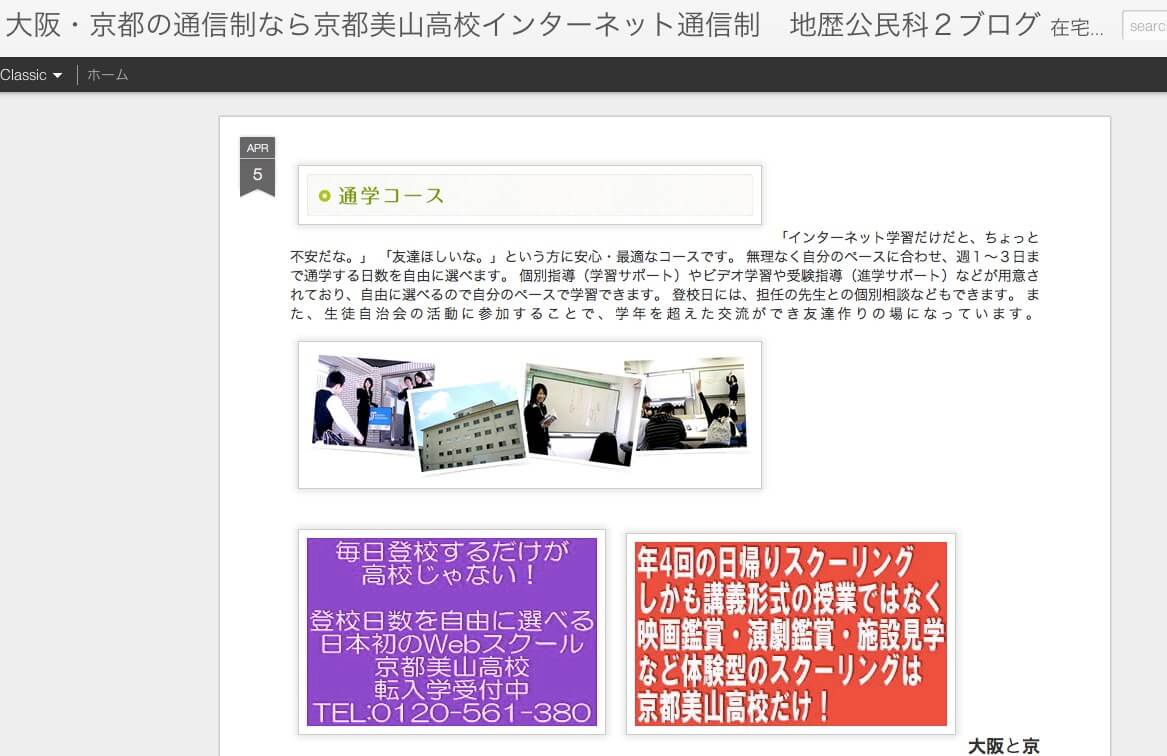Click text 「インターネット学習だけだと、ちょっと
This screenshot has width=1167, height=756.
coord(908,237)
